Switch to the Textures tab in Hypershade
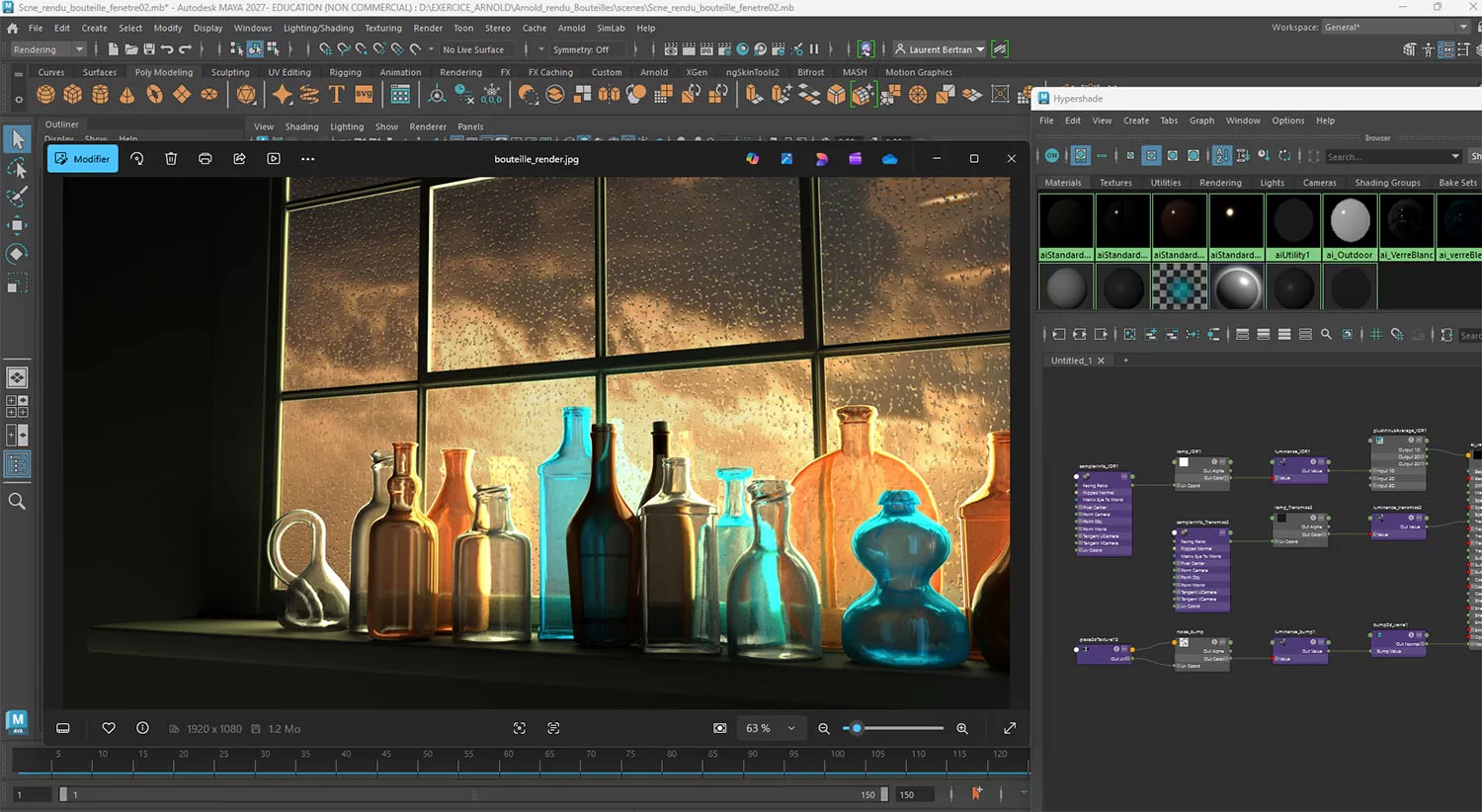The width and height of the screenshot is (1482, 812). (x=1115, y=183)
